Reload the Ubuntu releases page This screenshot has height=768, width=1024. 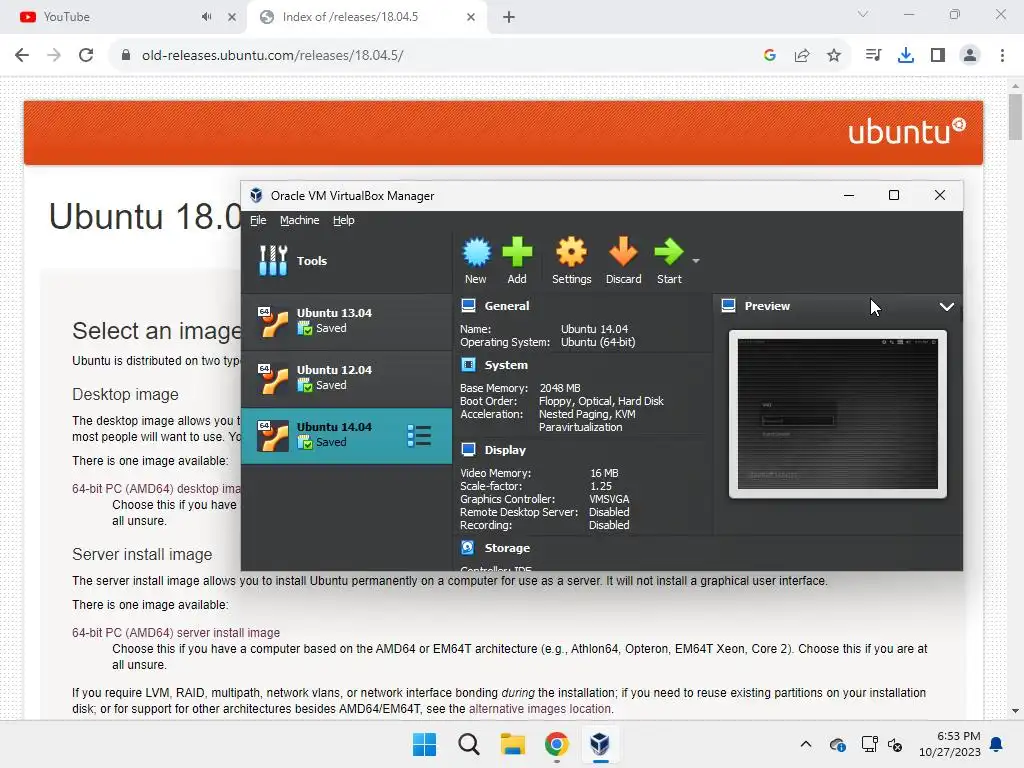[x=86, y=56]
